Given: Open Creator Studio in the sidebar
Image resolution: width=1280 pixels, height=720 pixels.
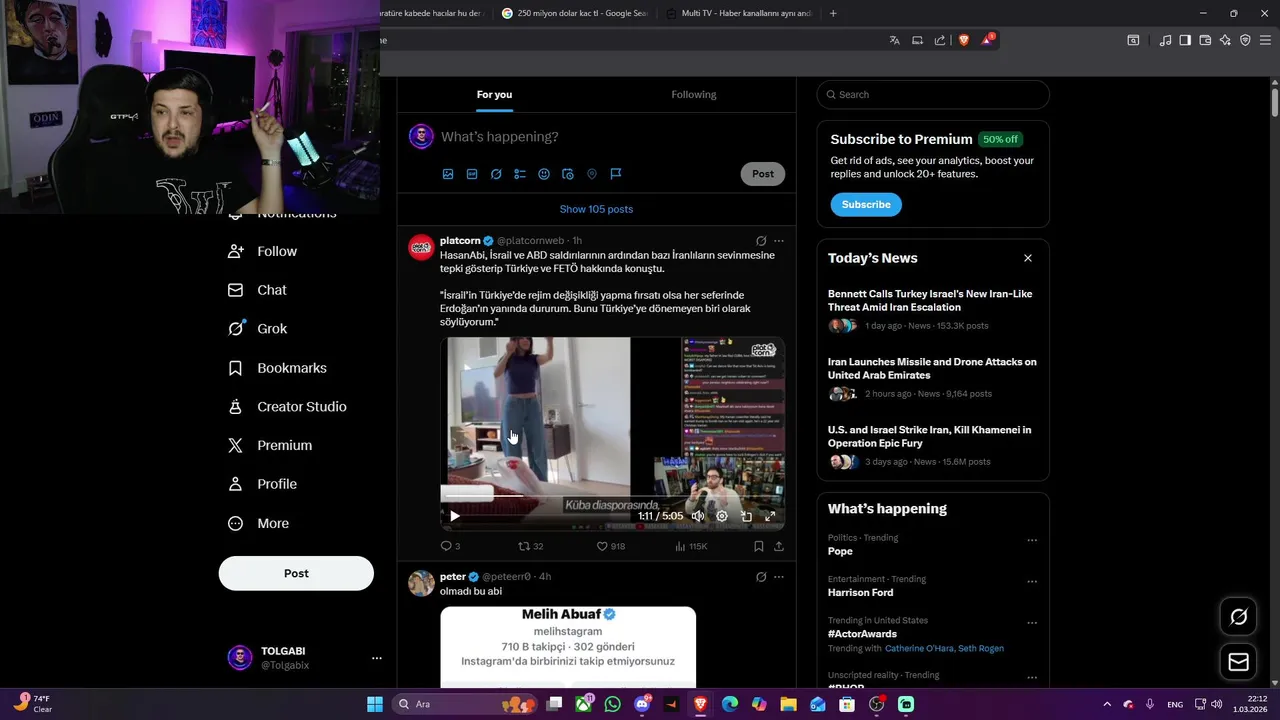Looking at the screenshot, I should coord(287,407).
